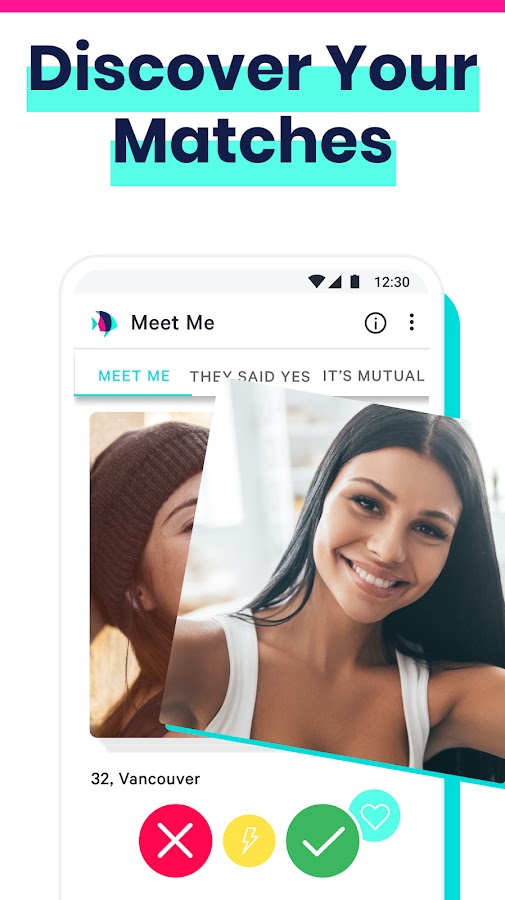Tap the red X reject button
Viewport: 505px width, 900px height.
(x=176, y=841)
